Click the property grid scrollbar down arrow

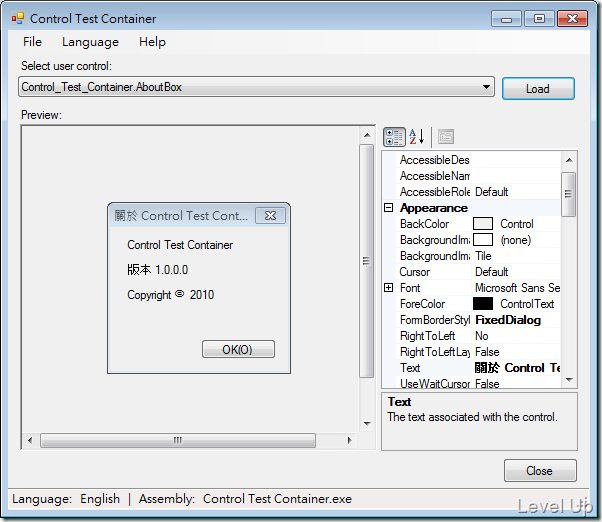pyautogui.click(x=569, y=380)
